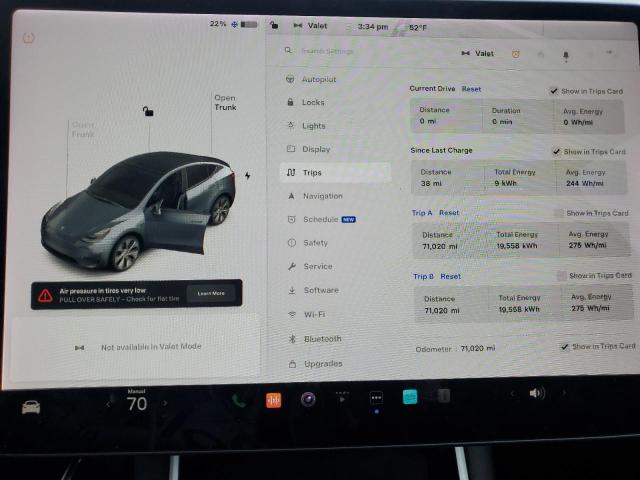Reset Trip A counter
The image size is (640, 480).
tap(449, 213)
